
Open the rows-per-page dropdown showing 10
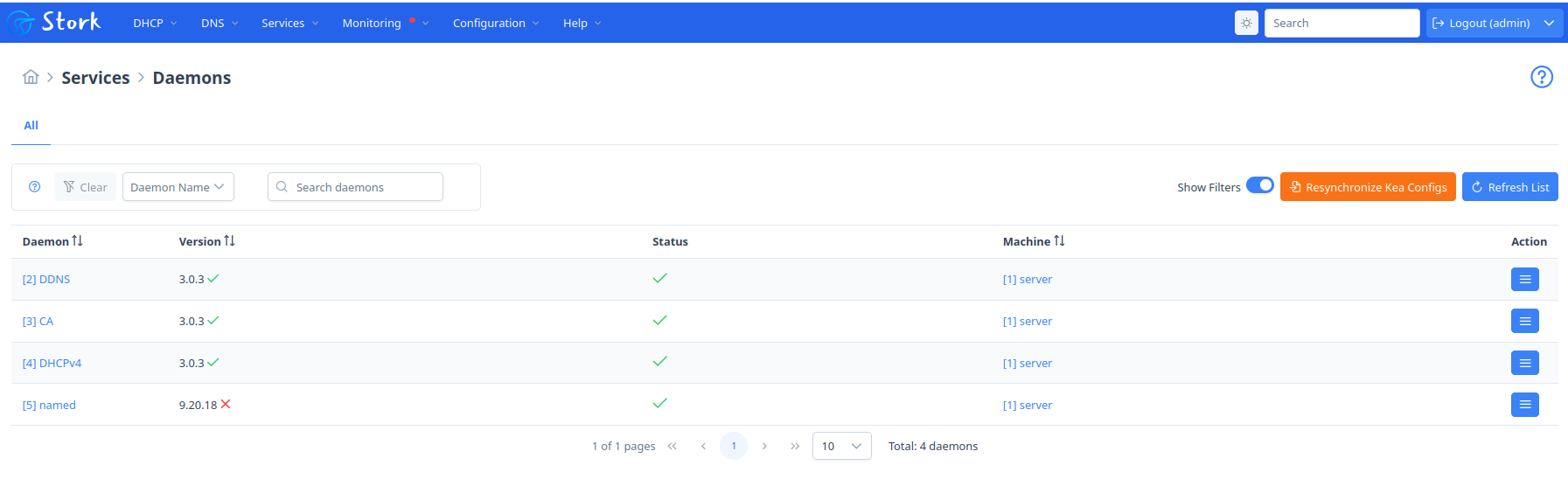point(841,446)
